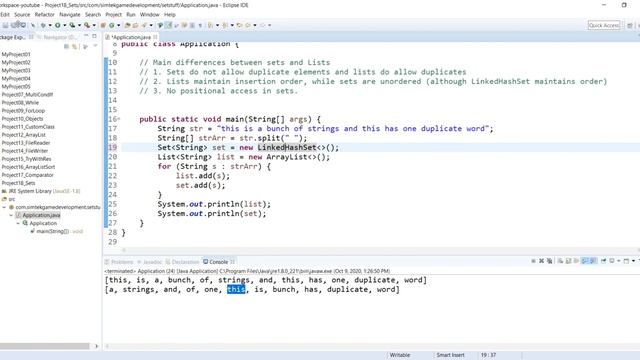This screenshot has height=360, width=640.
Task: Click the green Run button icon
Action: (58, 25)
